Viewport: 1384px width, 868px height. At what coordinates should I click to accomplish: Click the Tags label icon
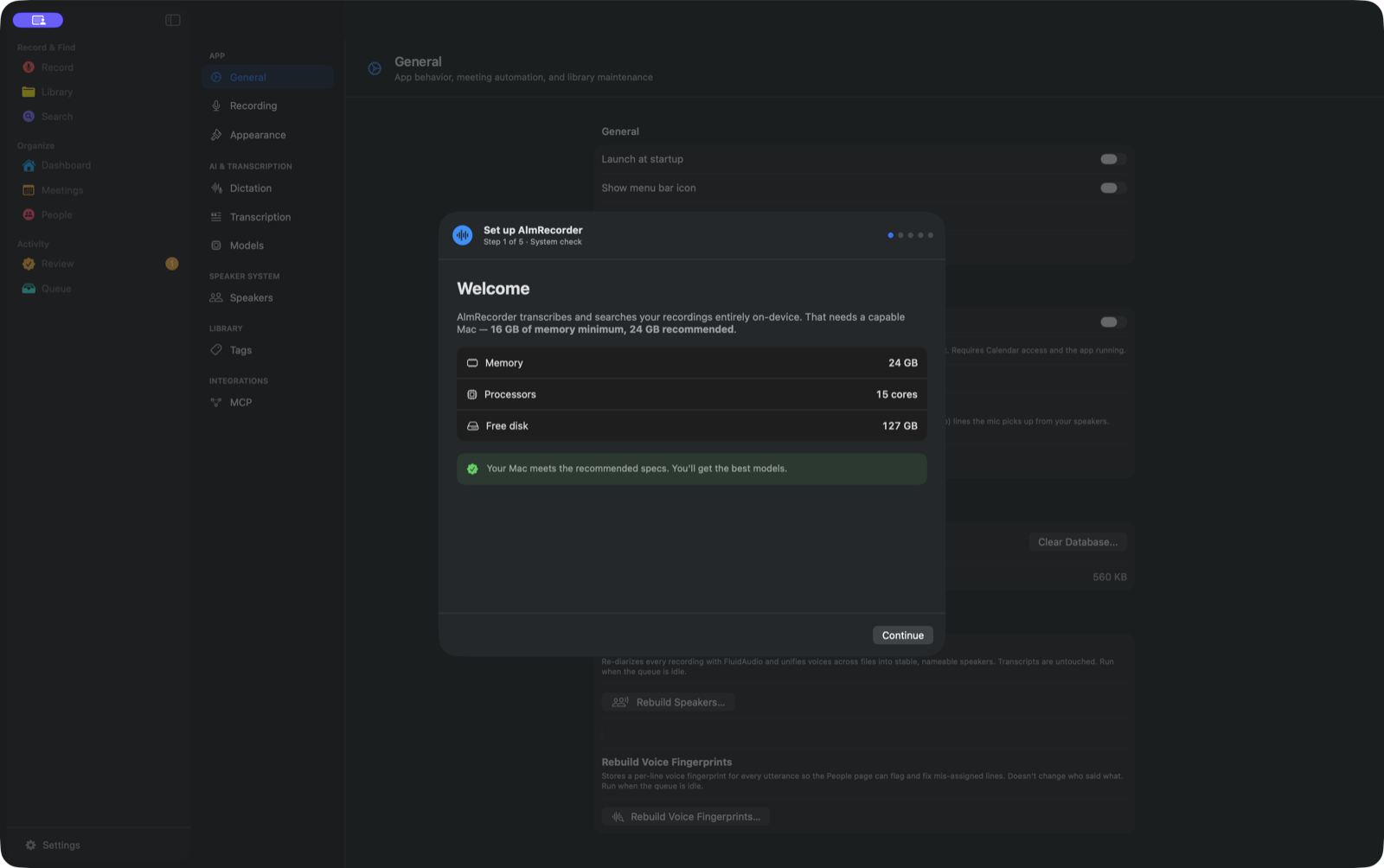click(x=216, y=350)
